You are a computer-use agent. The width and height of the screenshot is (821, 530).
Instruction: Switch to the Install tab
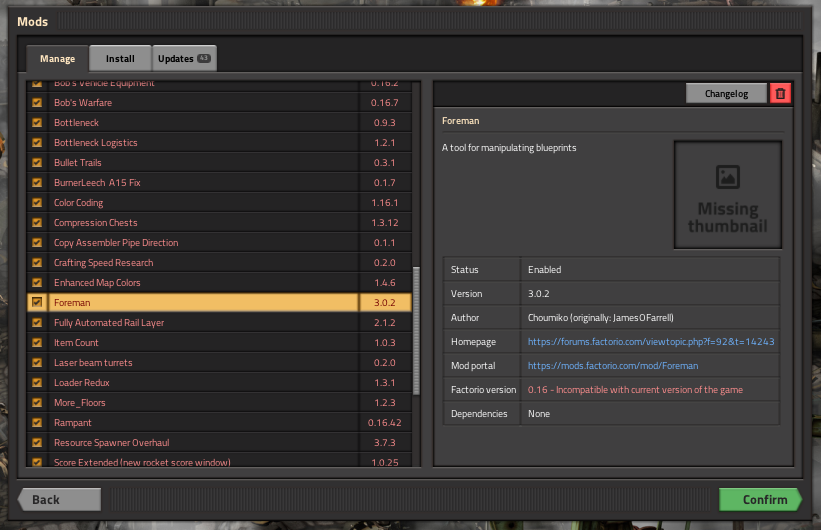tap(120, 59)
